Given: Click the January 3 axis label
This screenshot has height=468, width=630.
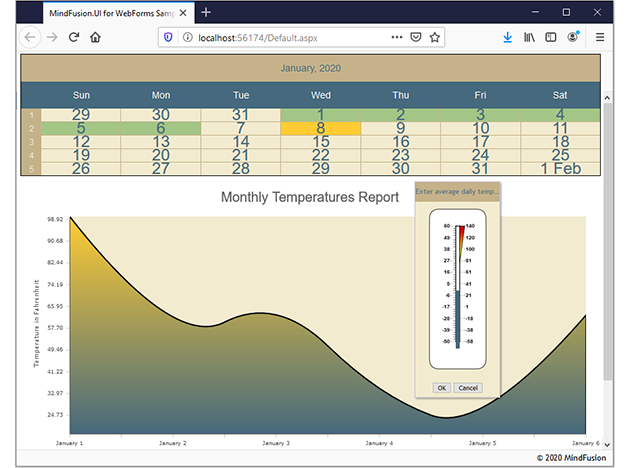Looking at the screenshot, I should coord(276,443).
